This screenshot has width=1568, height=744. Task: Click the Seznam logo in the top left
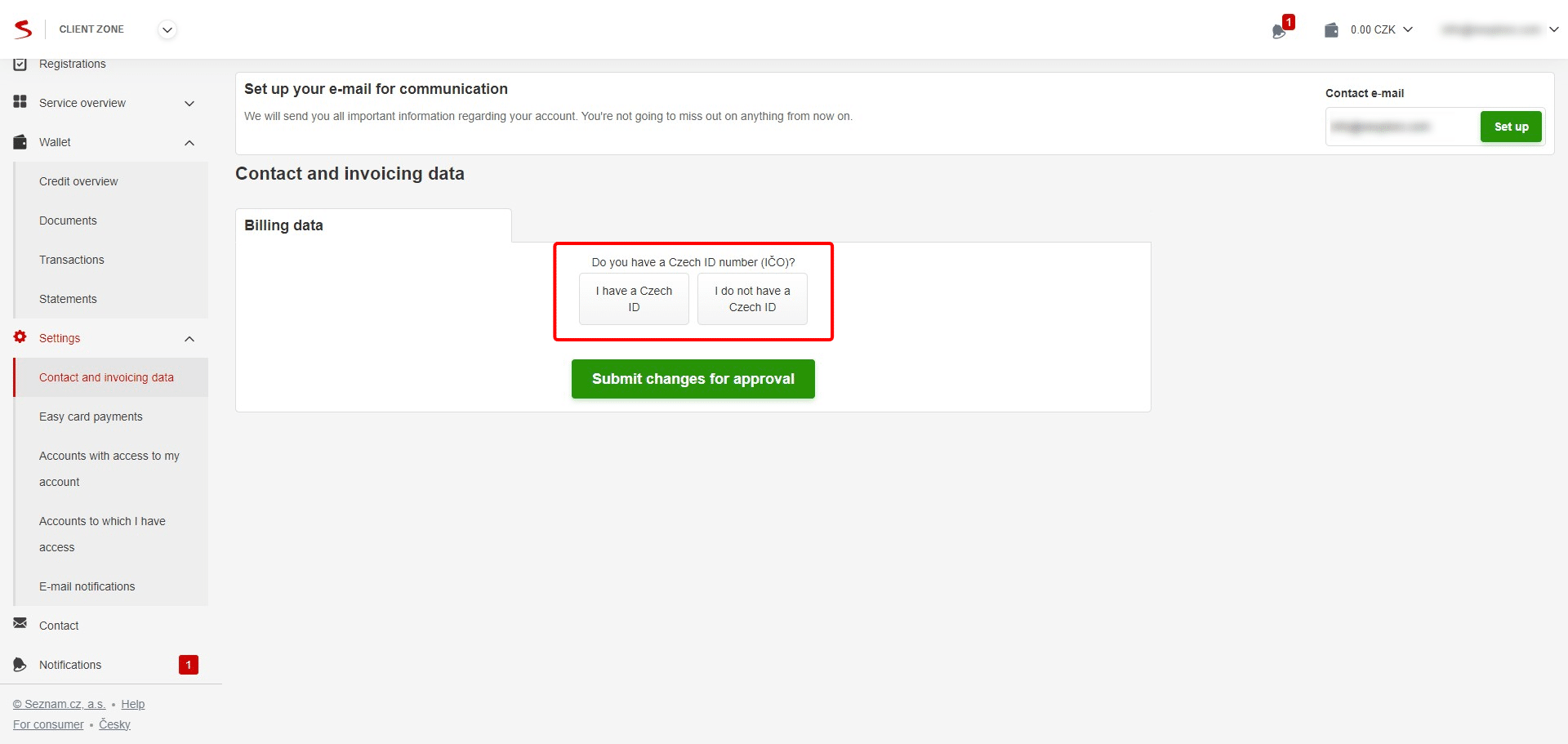pos(23,29)
